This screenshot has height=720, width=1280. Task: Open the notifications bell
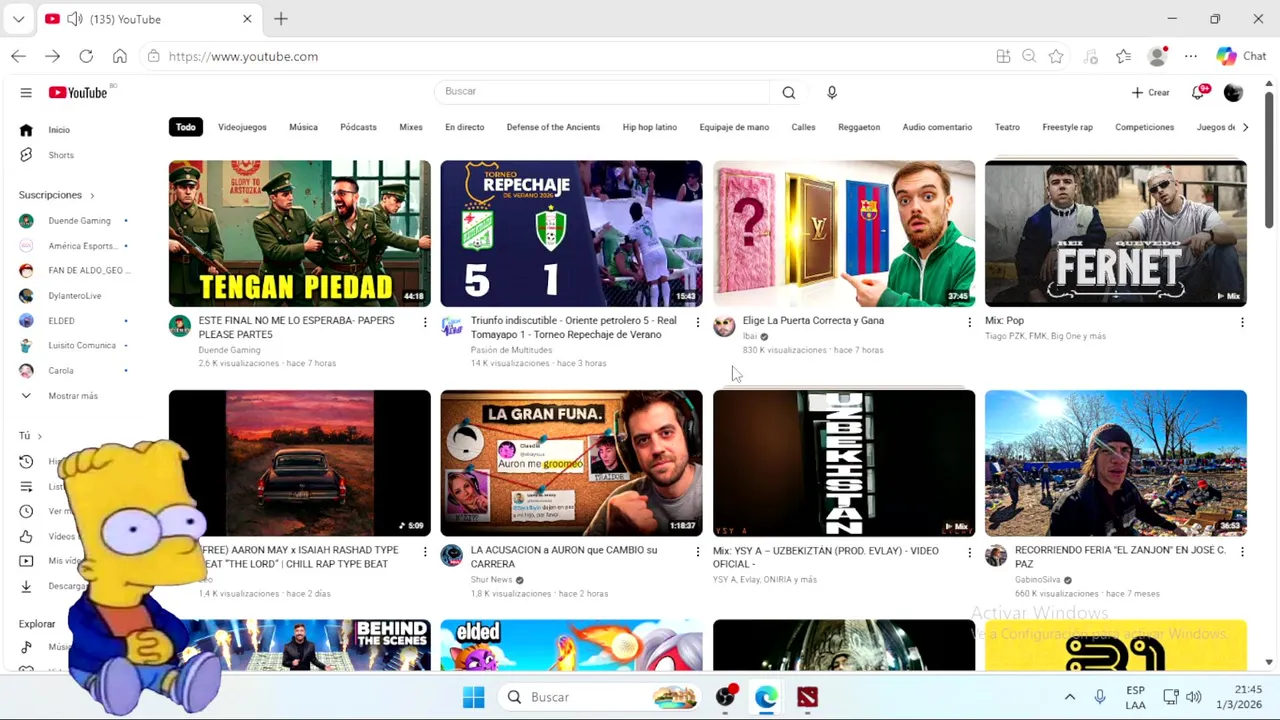[1198, 92]
